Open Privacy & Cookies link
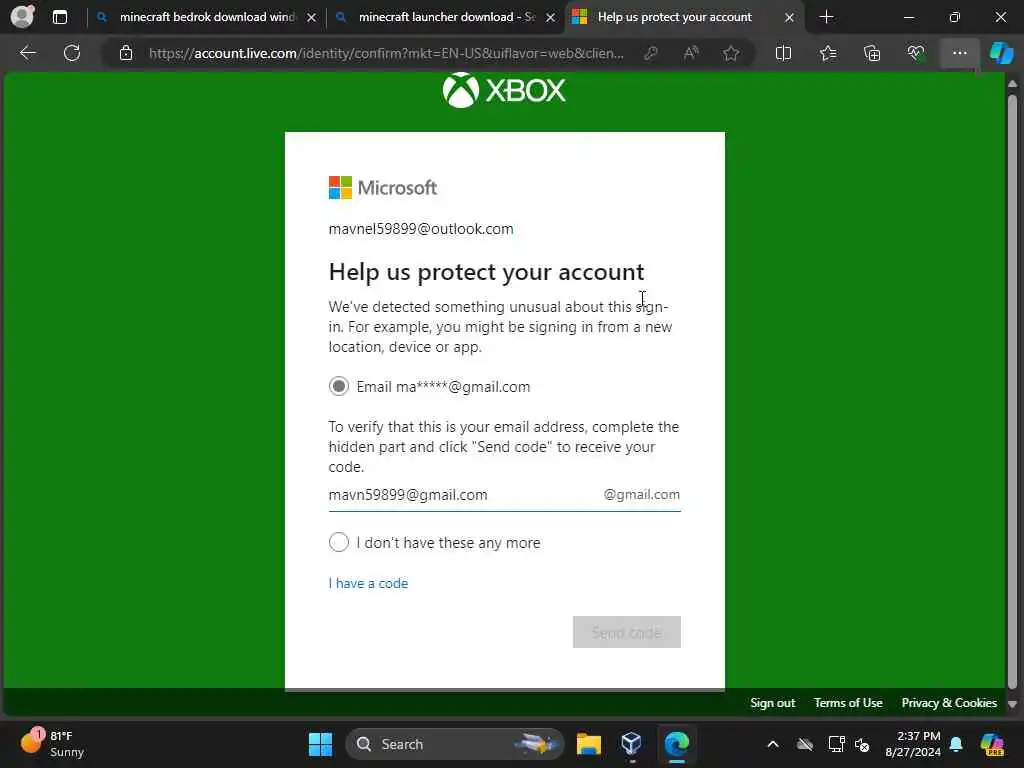Screen dimensions: 1024x768 (949, 703)
